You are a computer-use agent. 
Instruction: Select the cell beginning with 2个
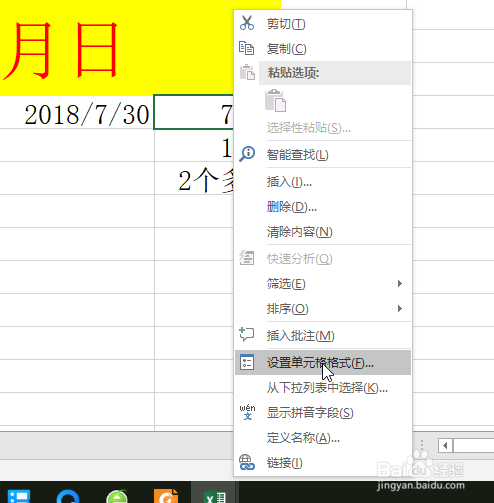click(194, 178)
